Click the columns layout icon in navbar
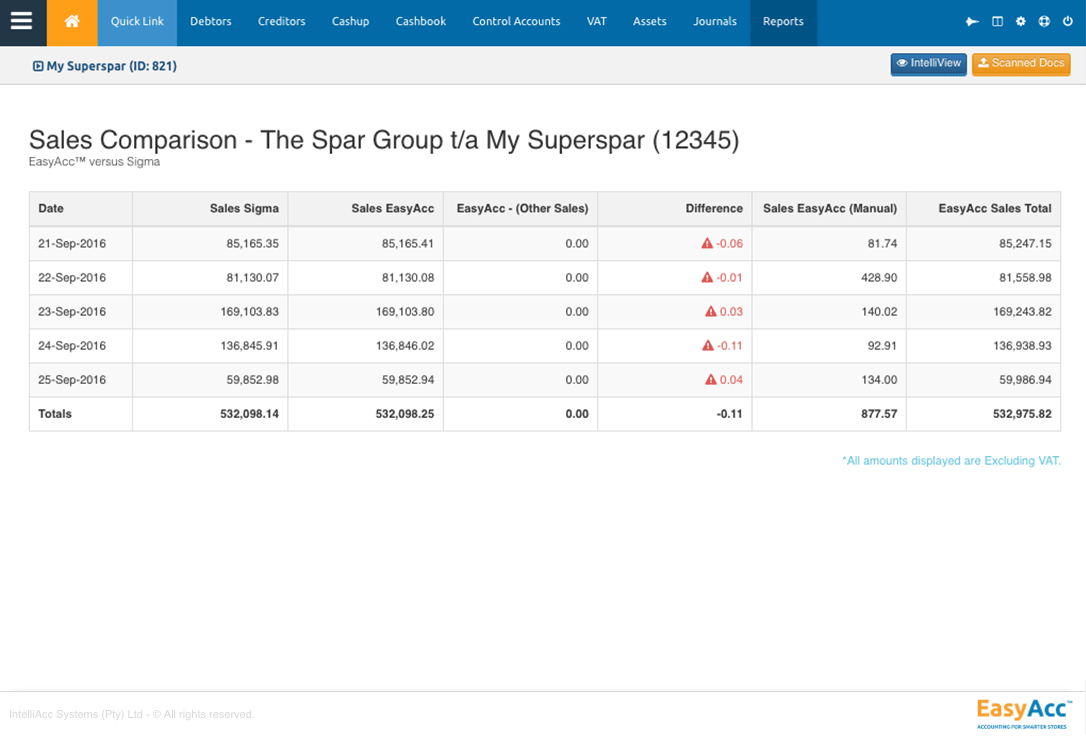Image resolution: width=1086 pixels, height=737 pixels. pyautogui.click(x=997, y=21)
